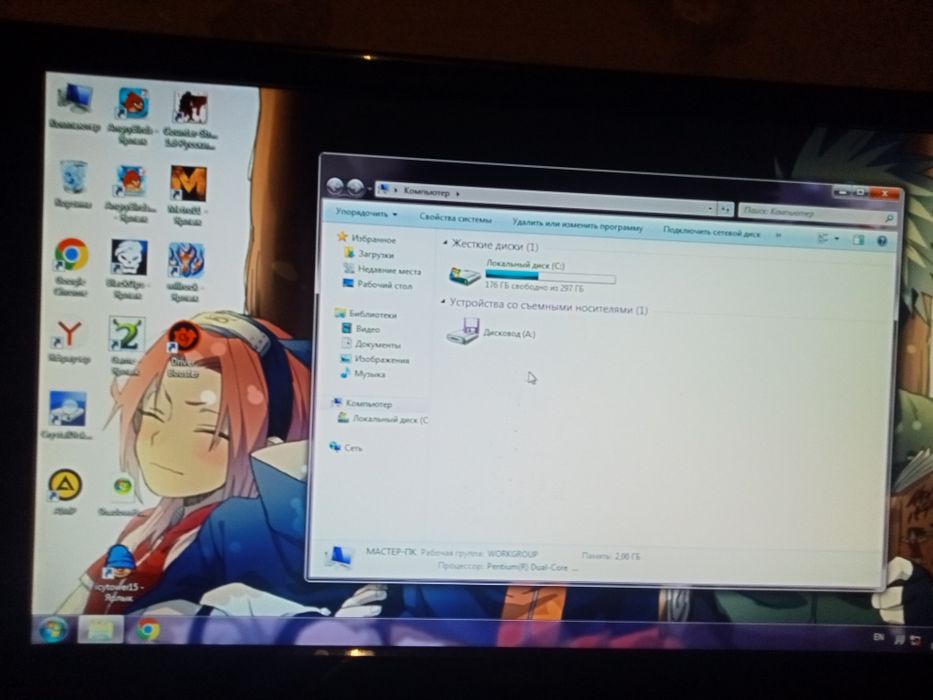Select the Floppy Drive (A:) icon
Screen dimensions: 933x700
click(x=462, y=331)
